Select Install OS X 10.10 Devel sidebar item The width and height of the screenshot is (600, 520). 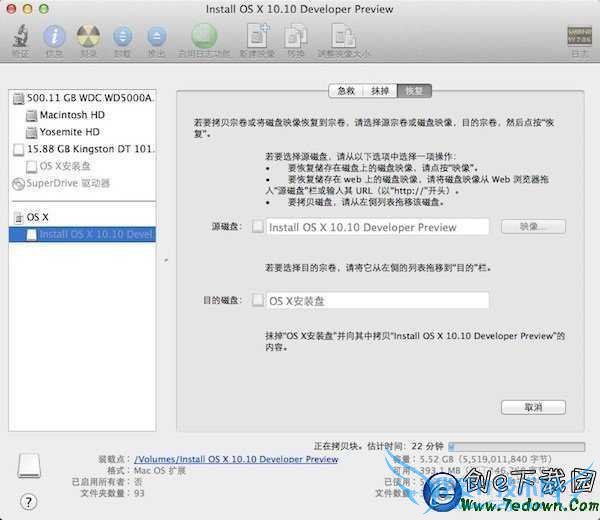[x=83, y=234]
